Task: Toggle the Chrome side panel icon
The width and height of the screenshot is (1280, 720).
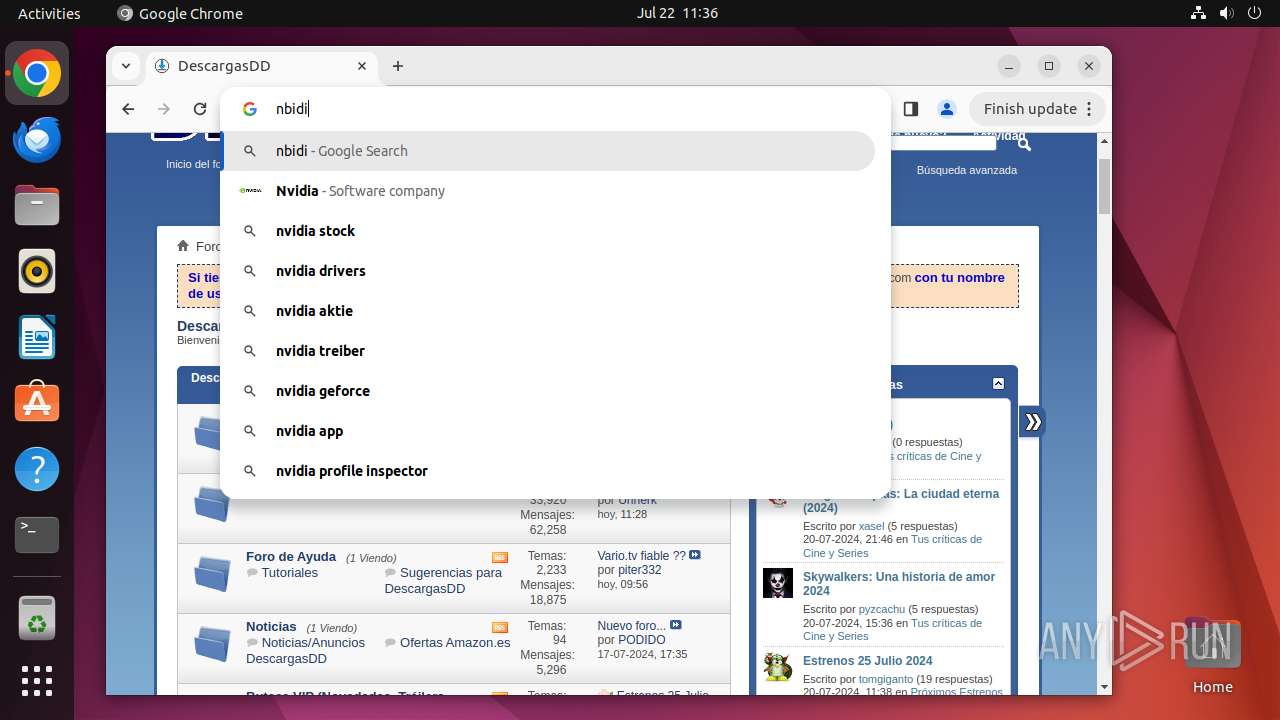Action: [910, 109]
